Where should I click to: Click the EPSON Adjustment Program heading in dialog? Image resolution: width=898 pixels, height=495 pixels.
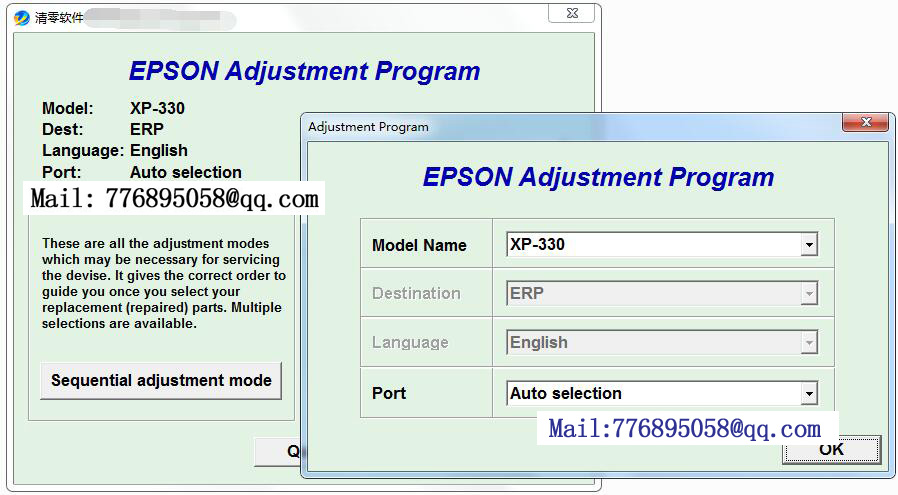coord(598,177)
